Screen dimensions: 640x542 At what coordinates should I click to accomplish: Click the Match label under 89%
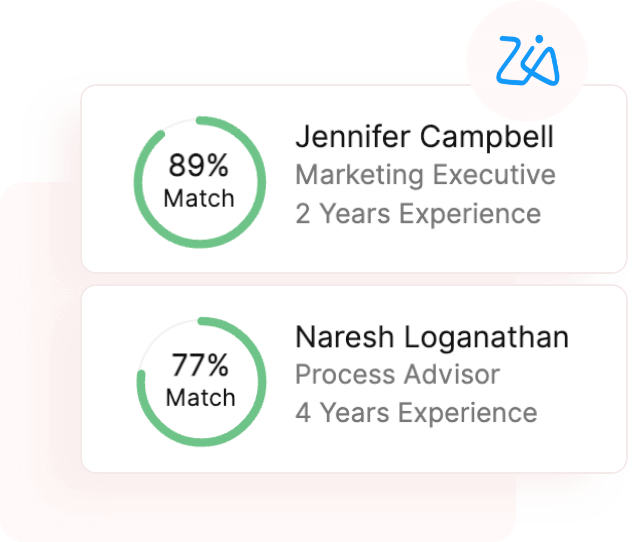click(x=200, y=197)
